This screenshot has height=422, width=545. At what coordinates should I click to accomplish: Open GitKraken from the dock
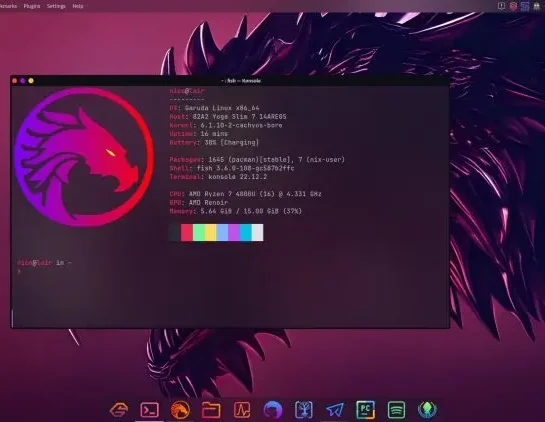428,410
